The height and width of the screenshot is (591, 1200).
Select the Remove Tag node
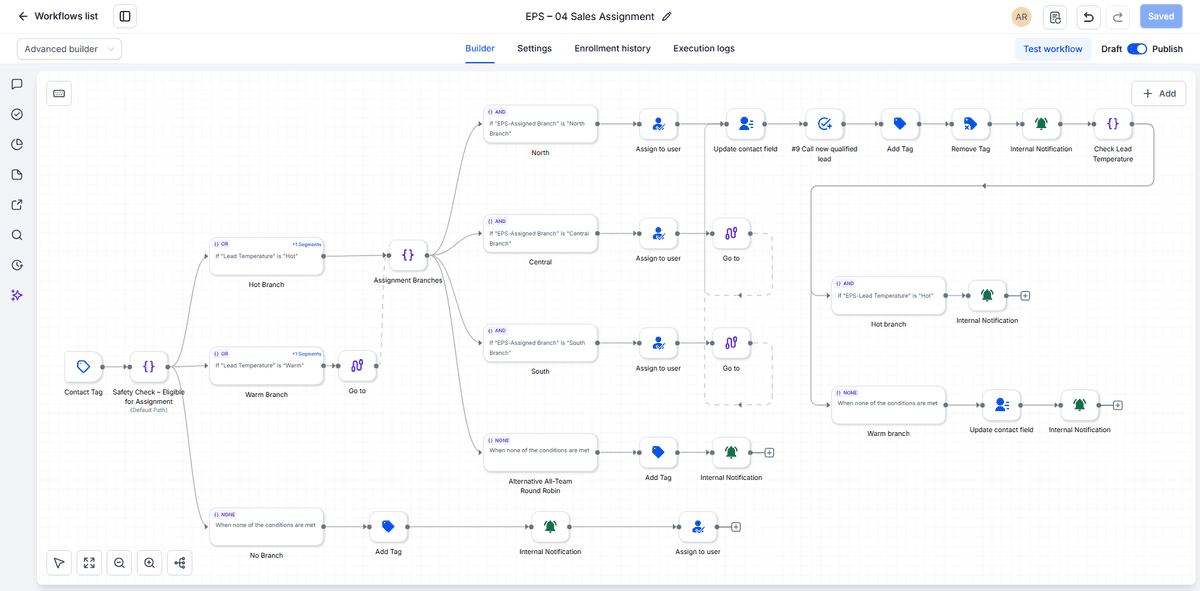(x=970, y=125)
